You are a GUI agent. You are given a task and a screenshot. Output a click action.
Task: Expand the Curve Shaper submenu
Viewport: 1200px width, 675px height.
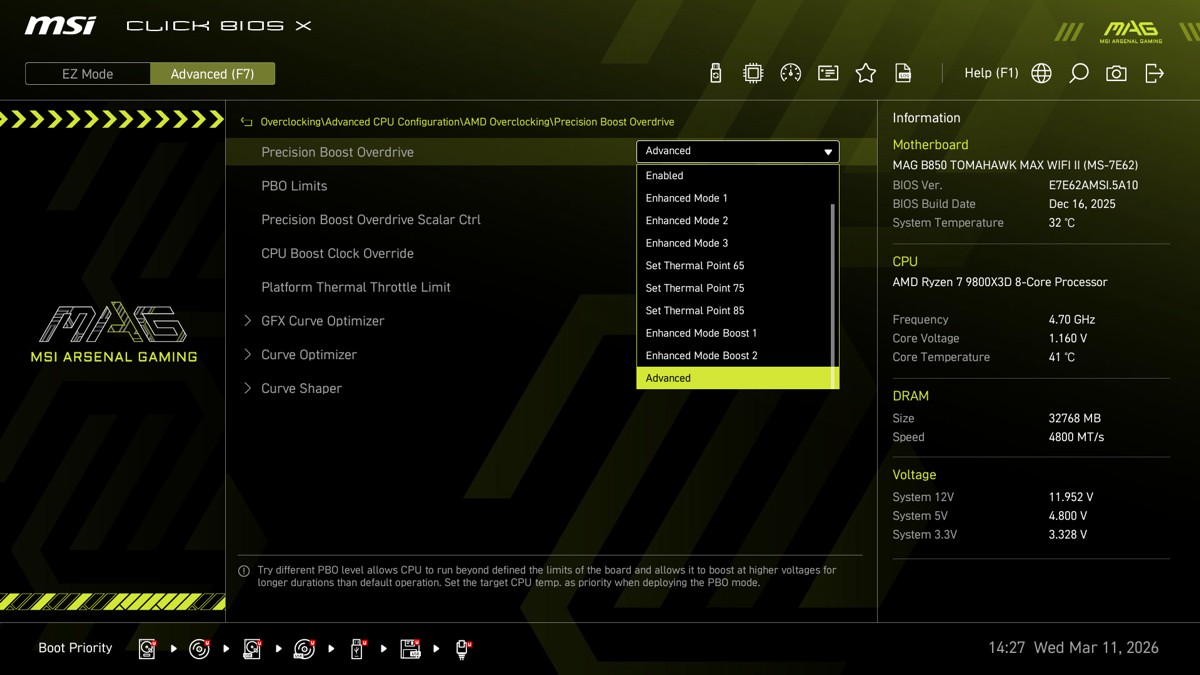click(x=248, y=388)
